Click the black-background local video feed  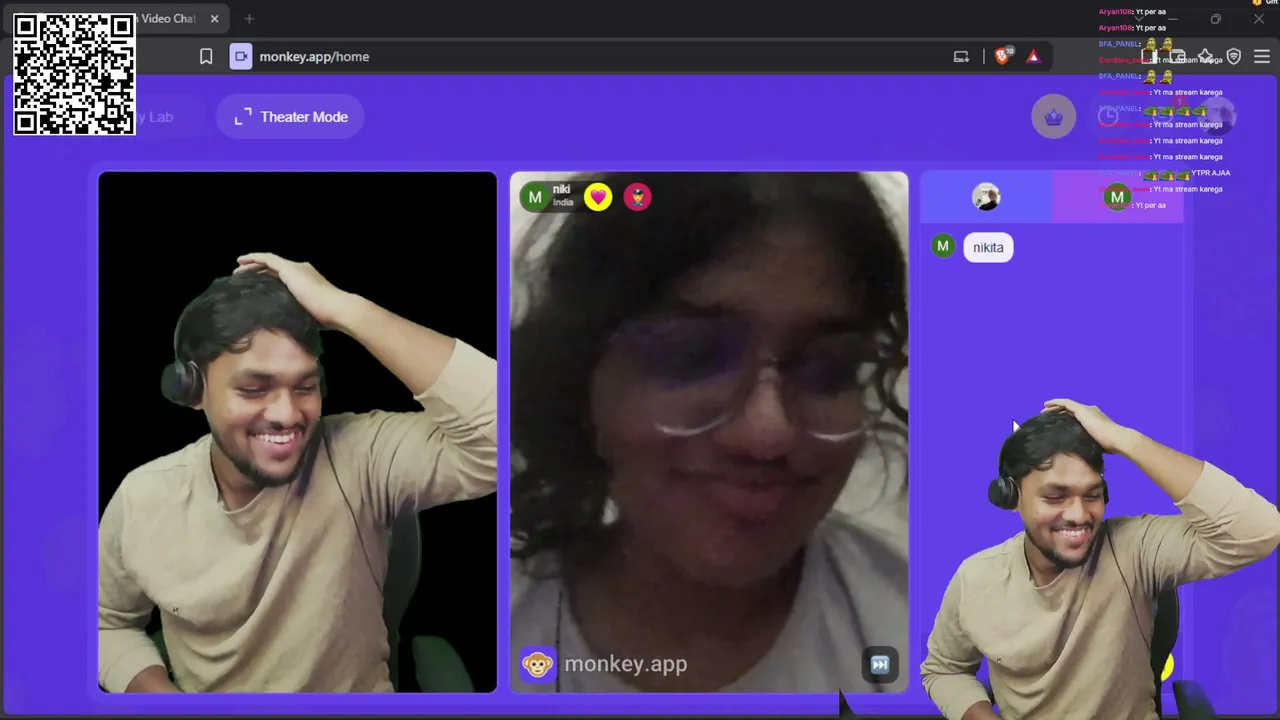tap(297, 432)
